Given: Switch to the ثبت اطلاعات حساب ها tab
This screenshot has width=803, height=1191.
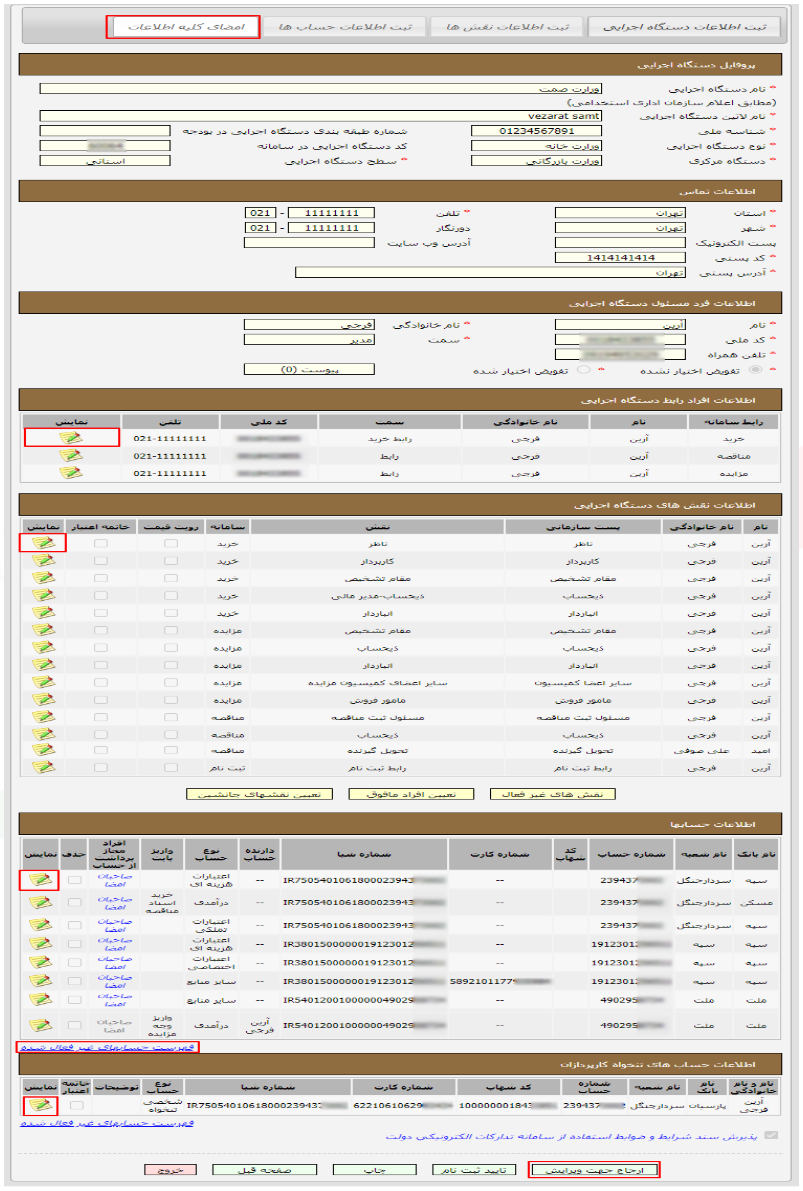Looking at the screenshot, I should (x=345, y=27).
